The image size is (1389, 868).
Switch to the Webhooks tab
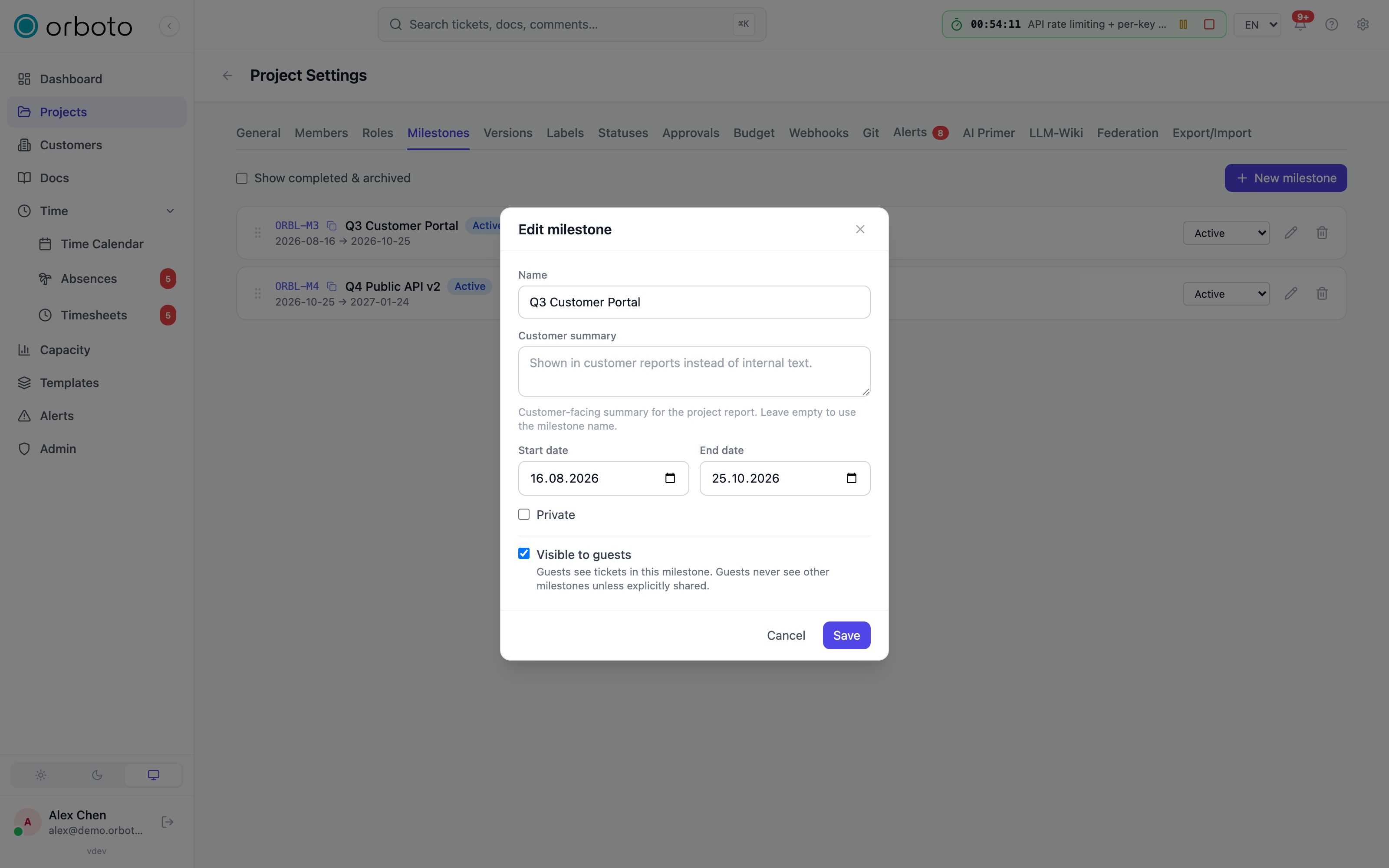(819, 133)
